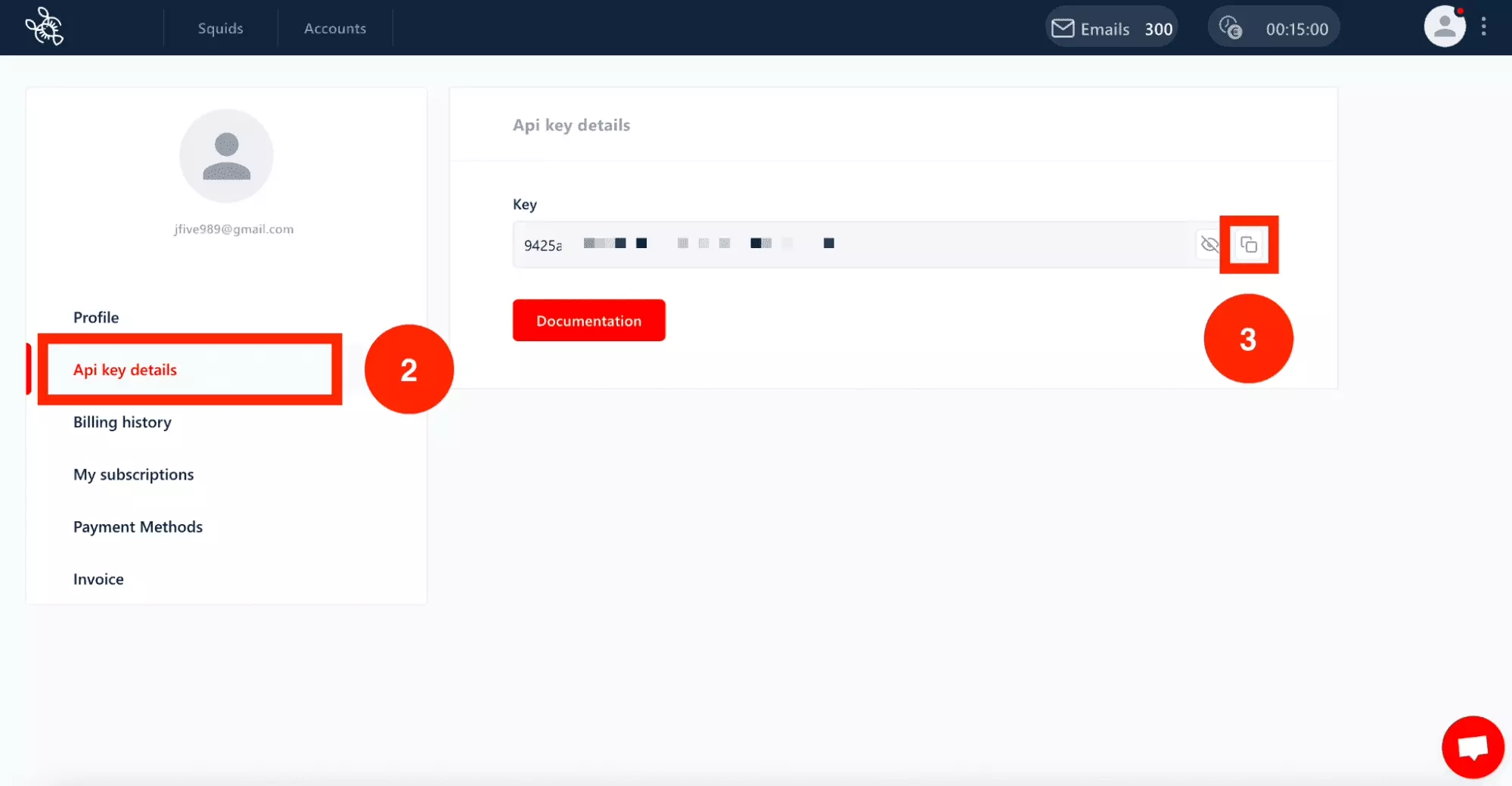Go to My subscriptions
Screen dimensions: 1512x786
click(134, 474)
